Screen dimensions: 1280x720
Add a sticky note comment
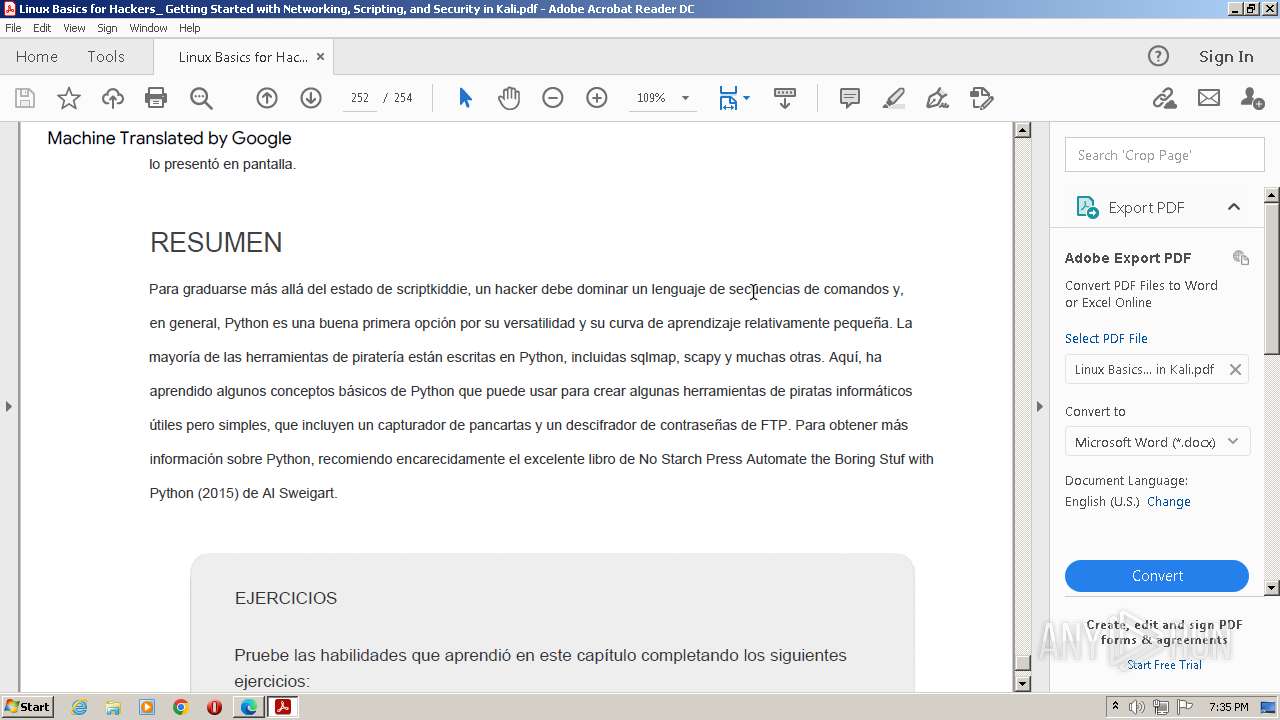[x=850, y=98]
